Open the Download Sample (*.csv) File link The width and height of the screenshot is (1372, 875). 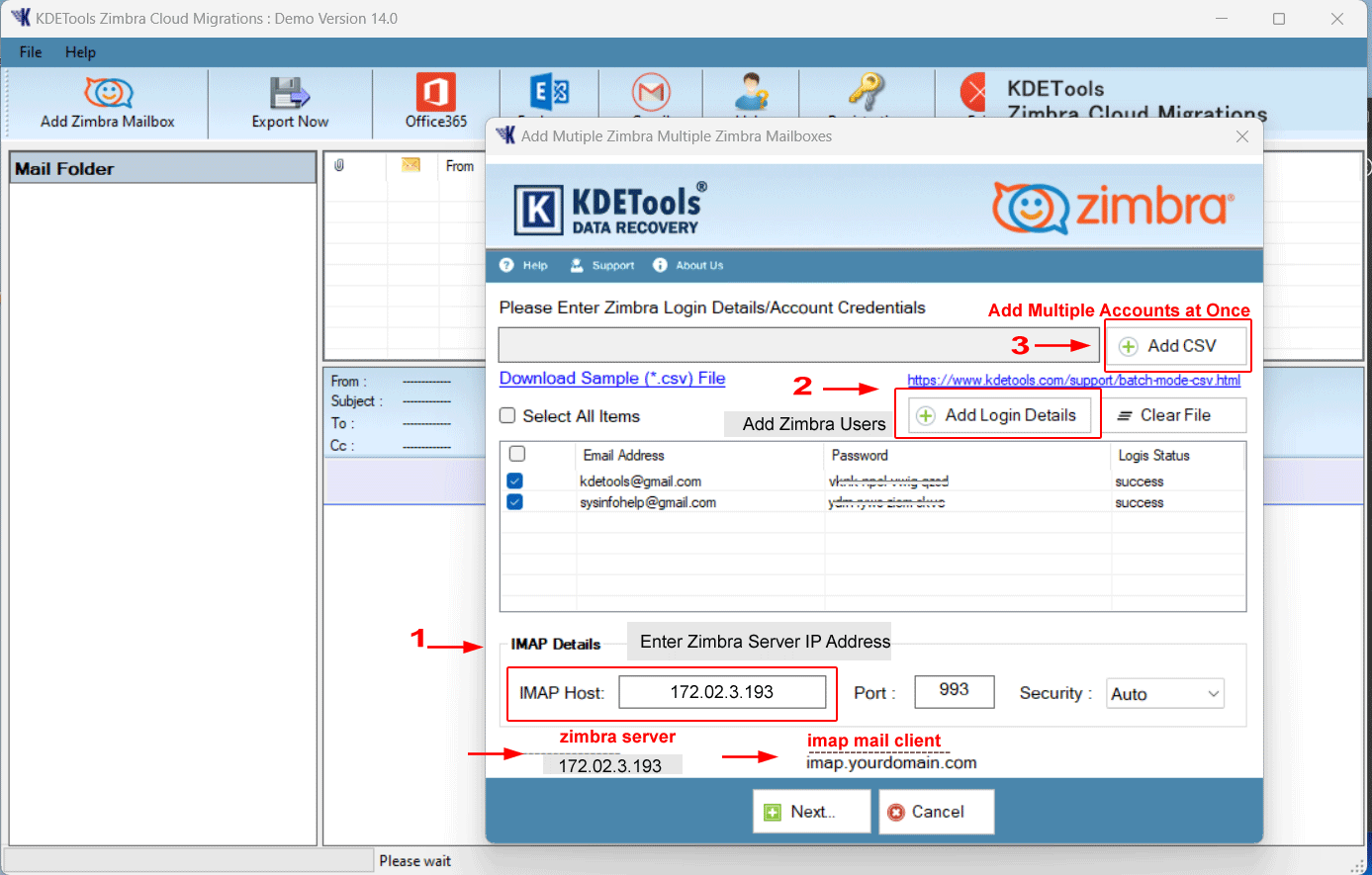coord(611,379)
